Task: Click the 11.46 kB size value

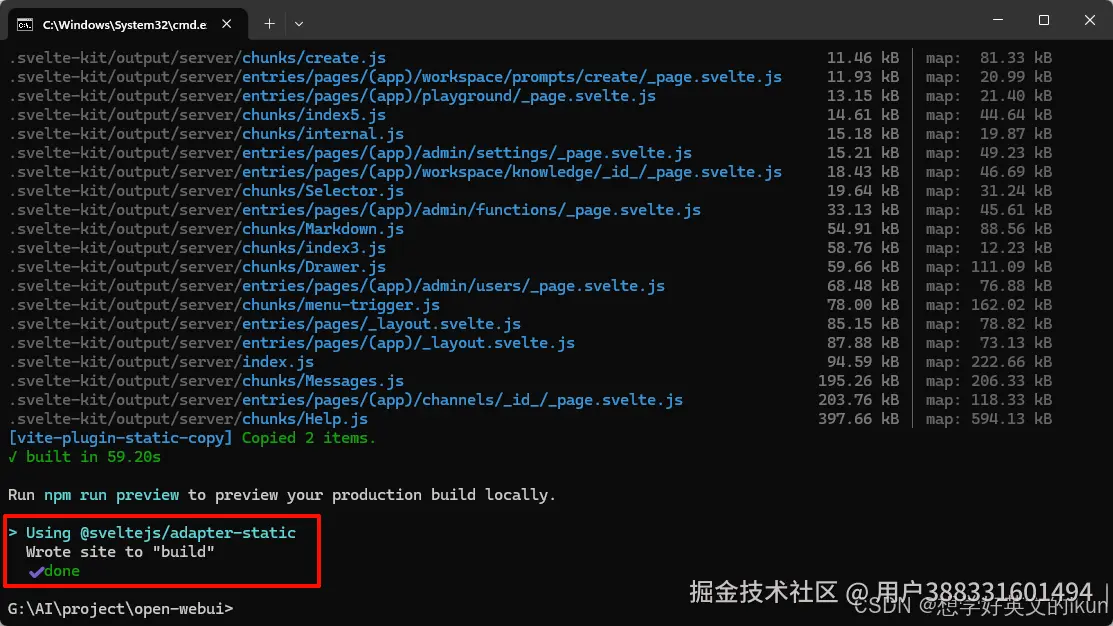Action: click(x=862, y=58)
